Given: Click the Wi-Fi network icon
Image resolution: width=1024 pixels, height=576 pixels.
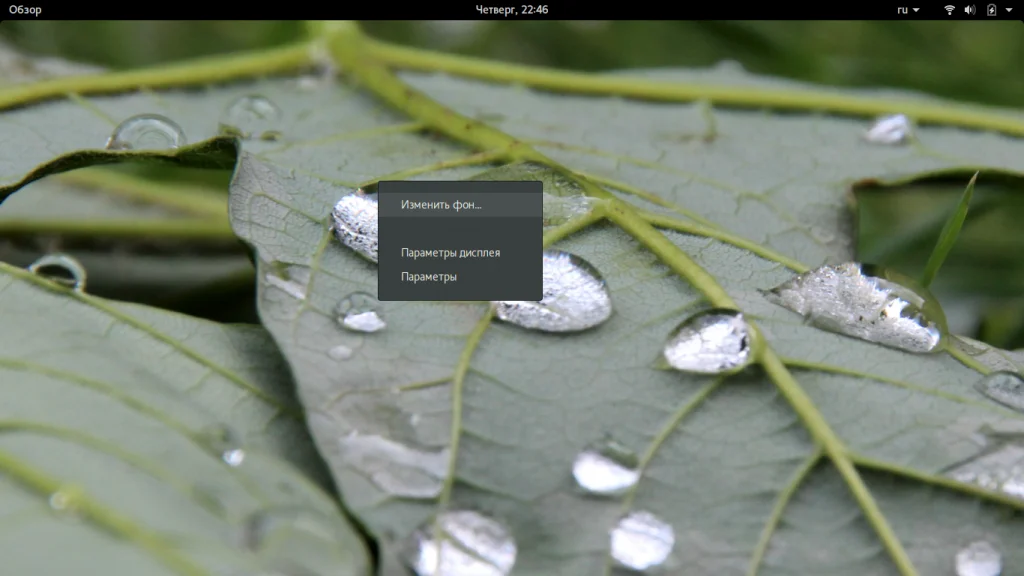Looking at the screenshot, I should tap(950, 10).
